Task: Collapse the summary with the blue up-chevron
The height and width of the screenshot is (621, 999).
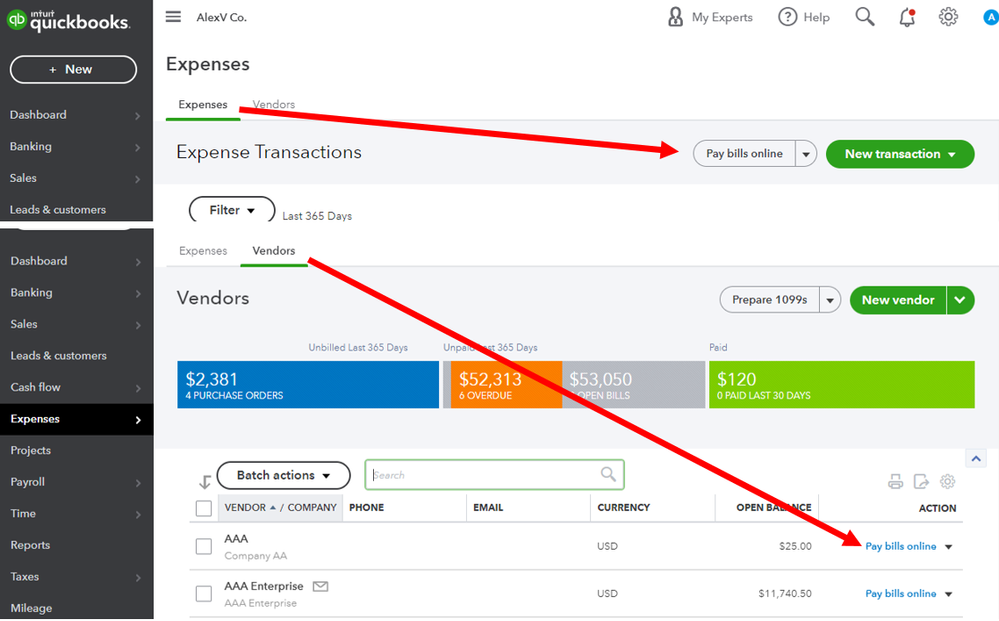Action: tap(976, 458)
